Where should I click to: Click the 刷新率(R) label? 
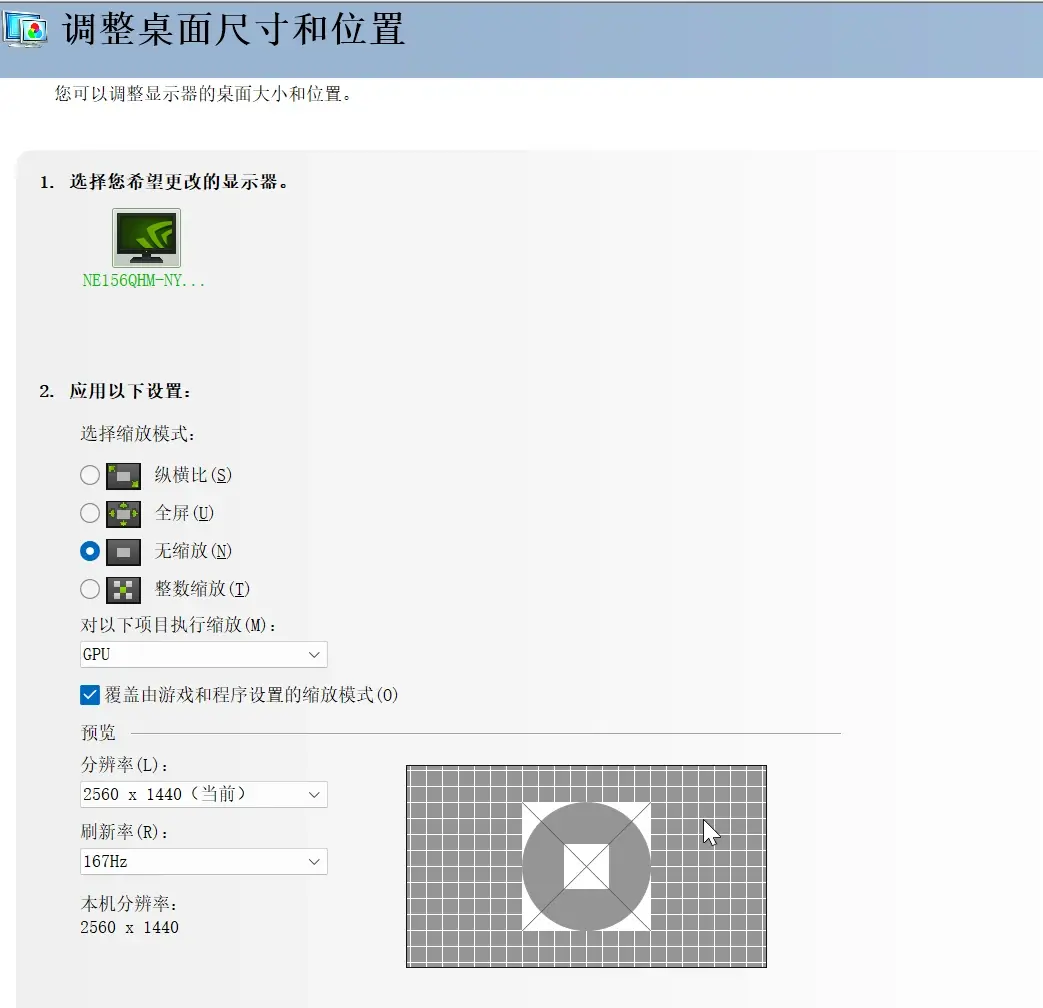coord(124,832)
